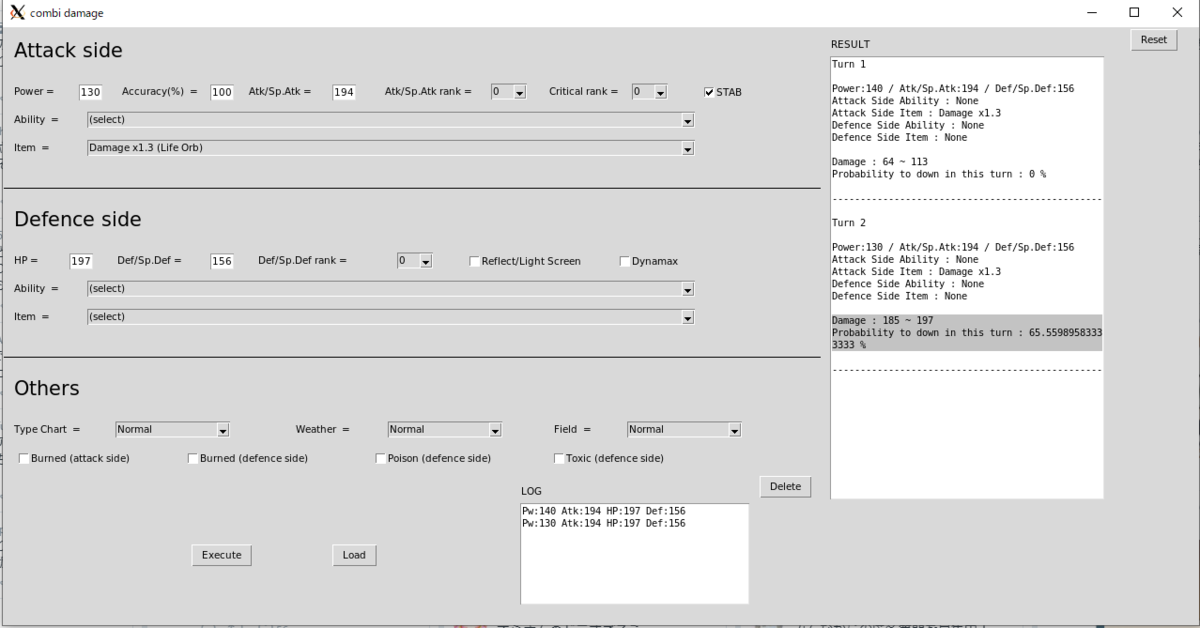The height and width of the screenshot is (628, 1200).
Task: Check Poison (defence side) option
Action: tap(380, 458)
